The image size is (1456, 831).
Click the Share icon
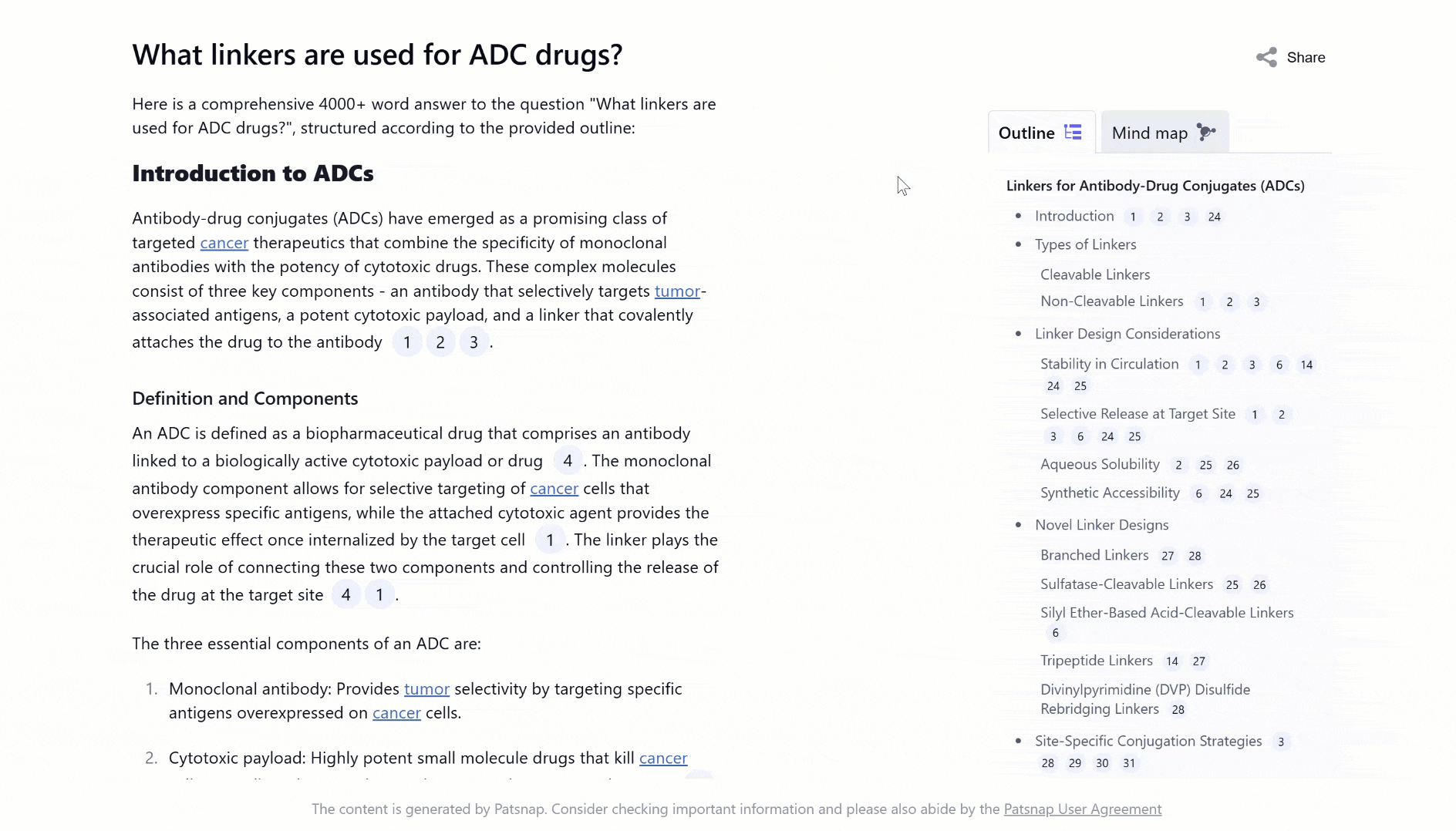tap(1266, 57)
